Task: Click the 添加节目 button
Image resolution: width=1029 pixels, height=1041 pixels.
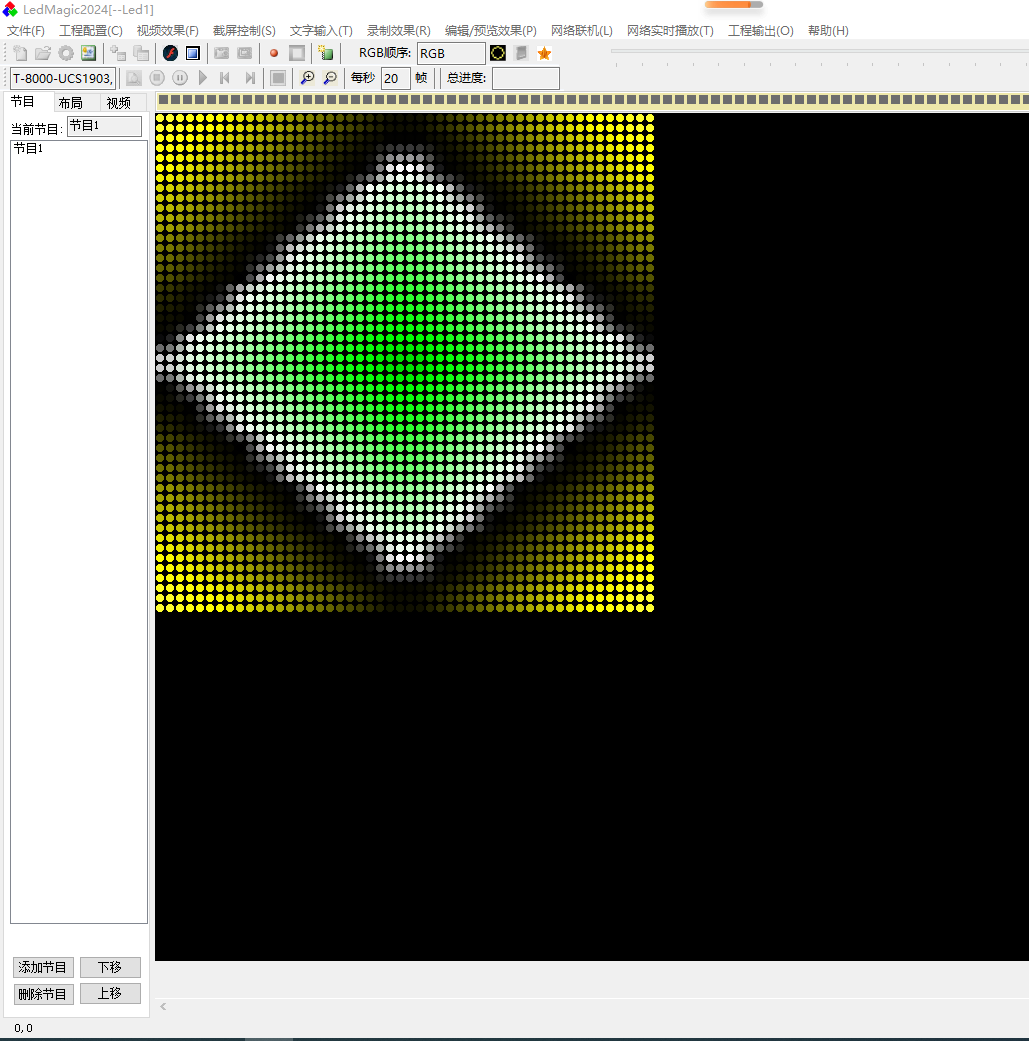Action: pos(43,967)
